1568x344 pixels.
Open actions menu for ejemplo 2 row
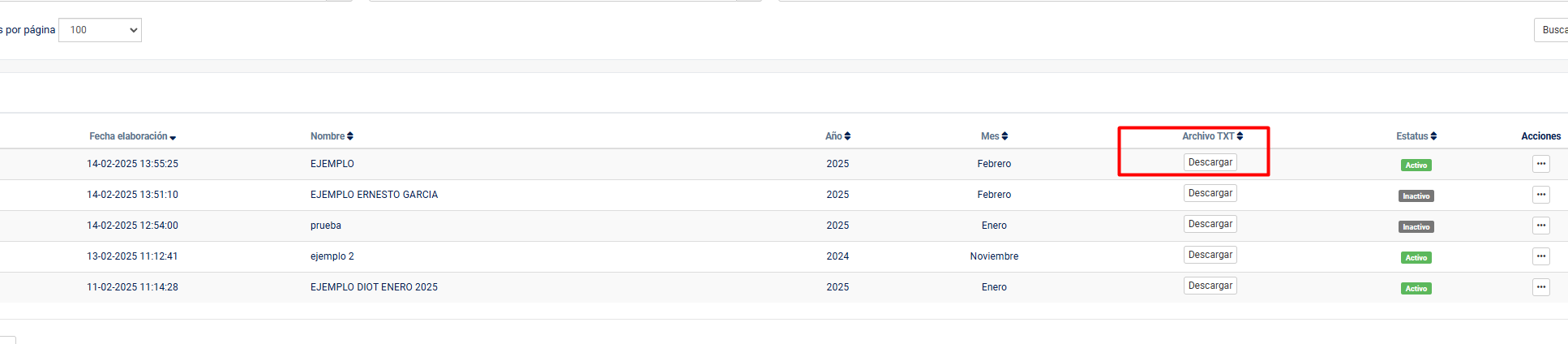[1540, 256]
